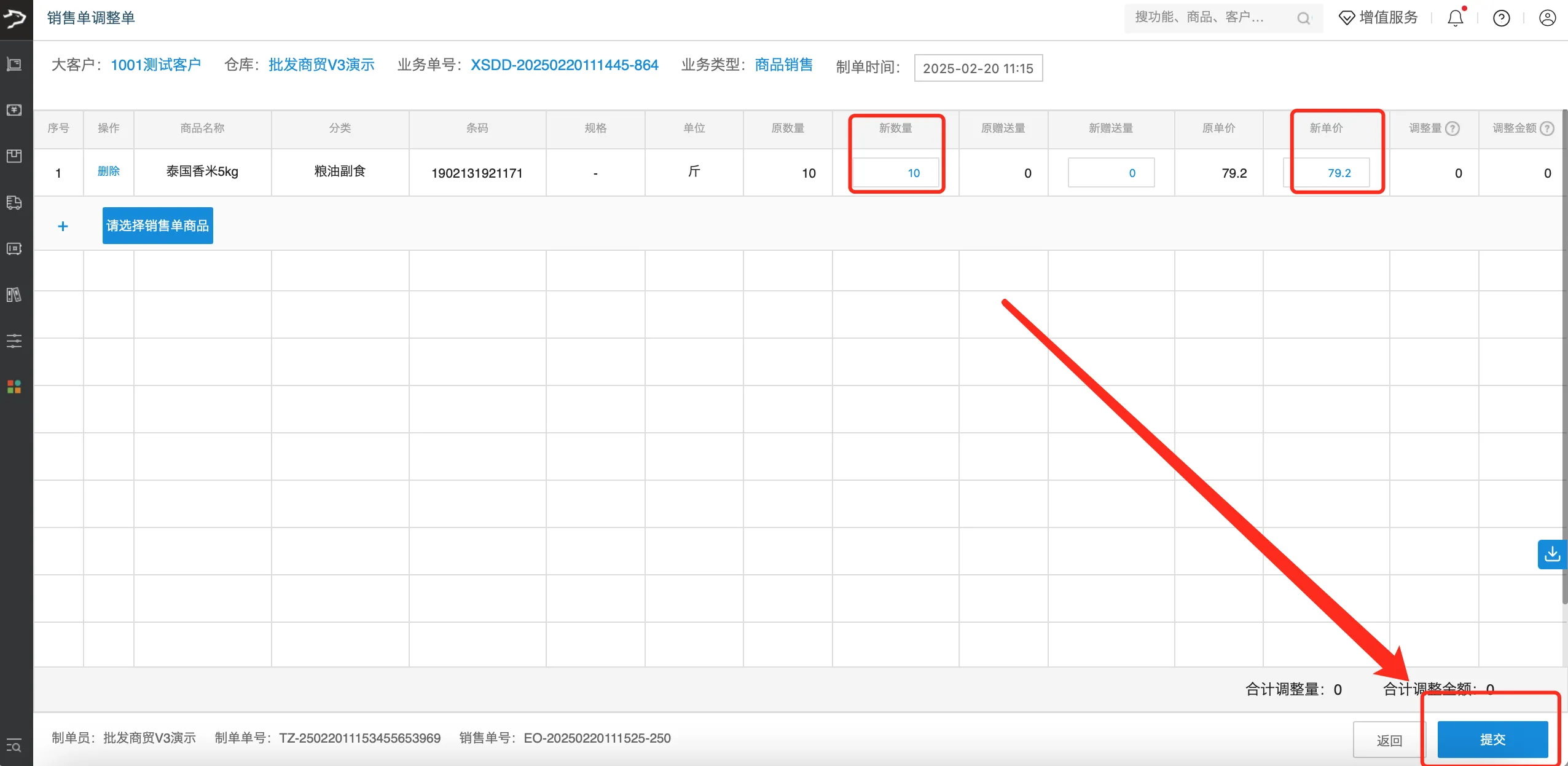Viewport: 1568px width, 766px height.
Task: Edit the 新单价 field showing 79.2
Action: click(1333, 173)
